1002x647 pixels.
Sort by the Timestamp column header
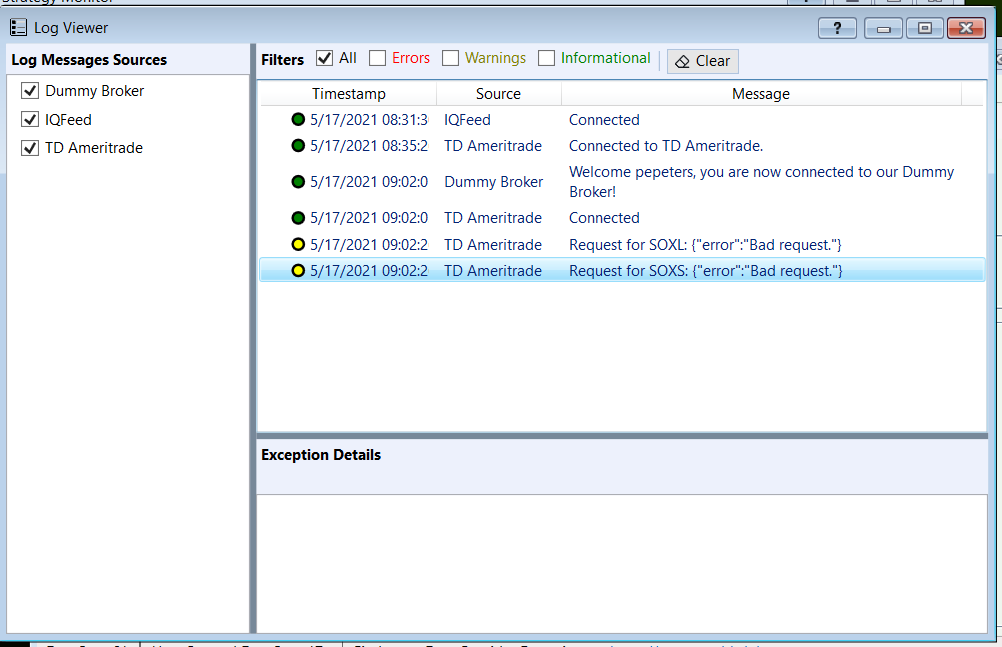point(348,94)
